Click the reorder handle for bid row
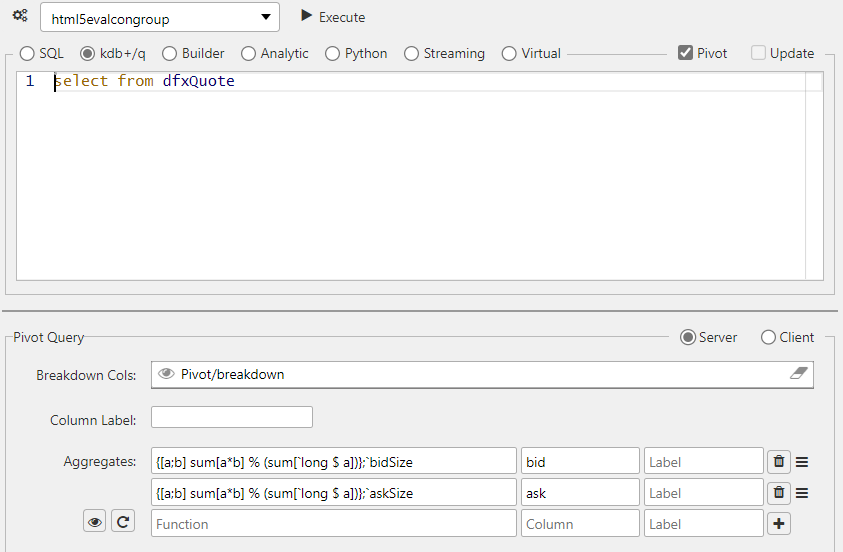Screen dimensions: 843x552 (801, 462)
